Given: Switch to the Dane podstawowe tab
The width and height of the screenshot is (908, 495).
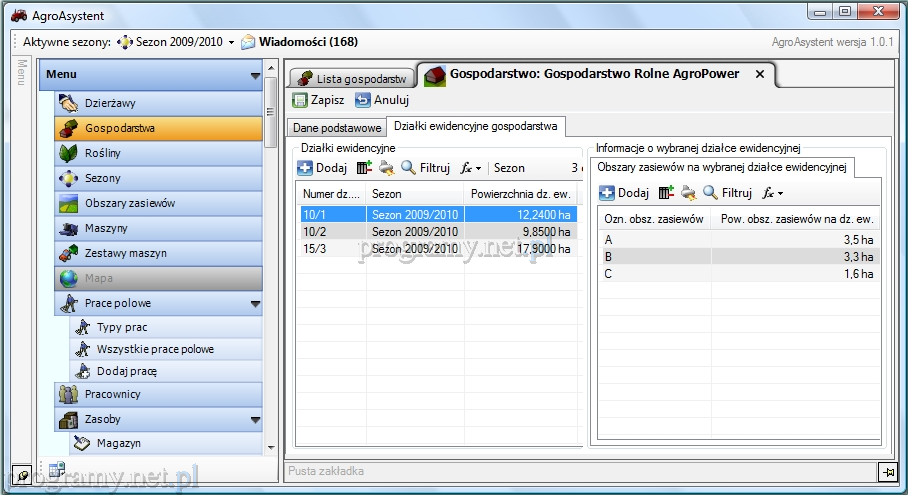Looking at the screenshot, I should click(x=337, y=128).
